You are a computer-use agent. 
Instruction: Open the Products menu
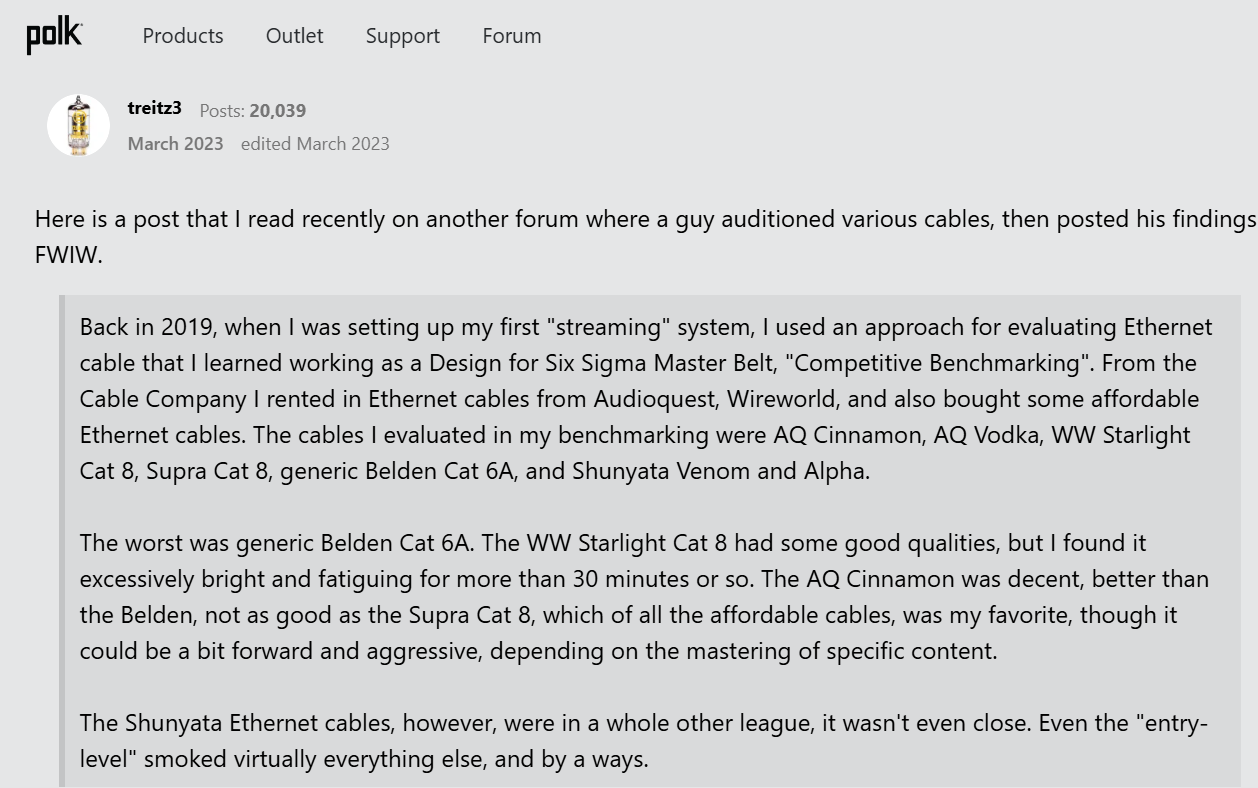tap(183, 36)
